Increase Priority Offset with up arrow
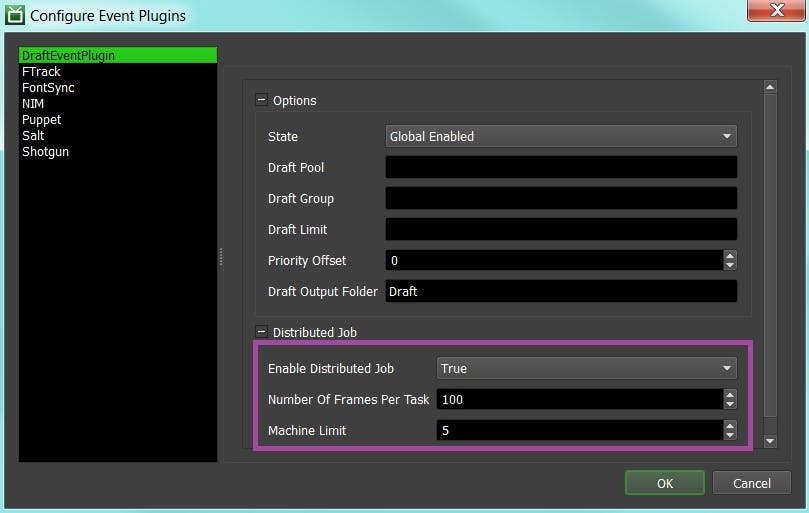The image size is (809, 513). tap(730, 255)
